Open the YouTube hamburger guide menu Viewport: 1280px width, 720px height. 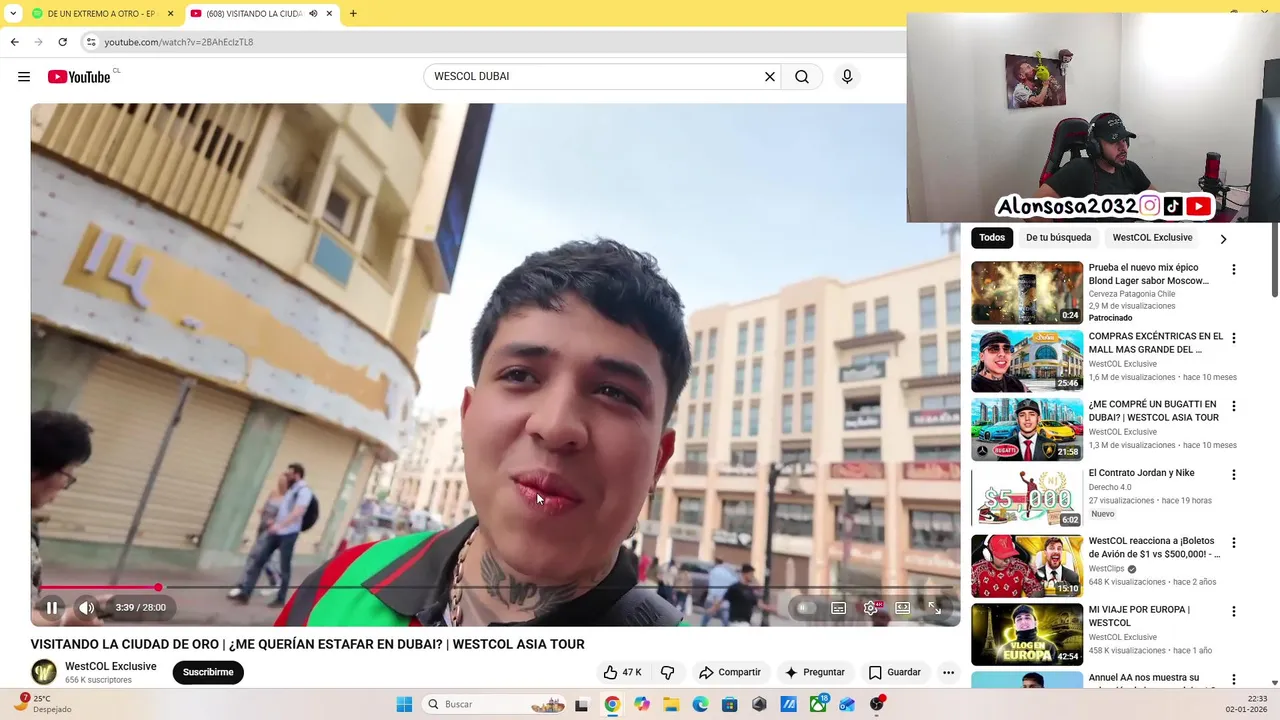[x=24, y=77]
